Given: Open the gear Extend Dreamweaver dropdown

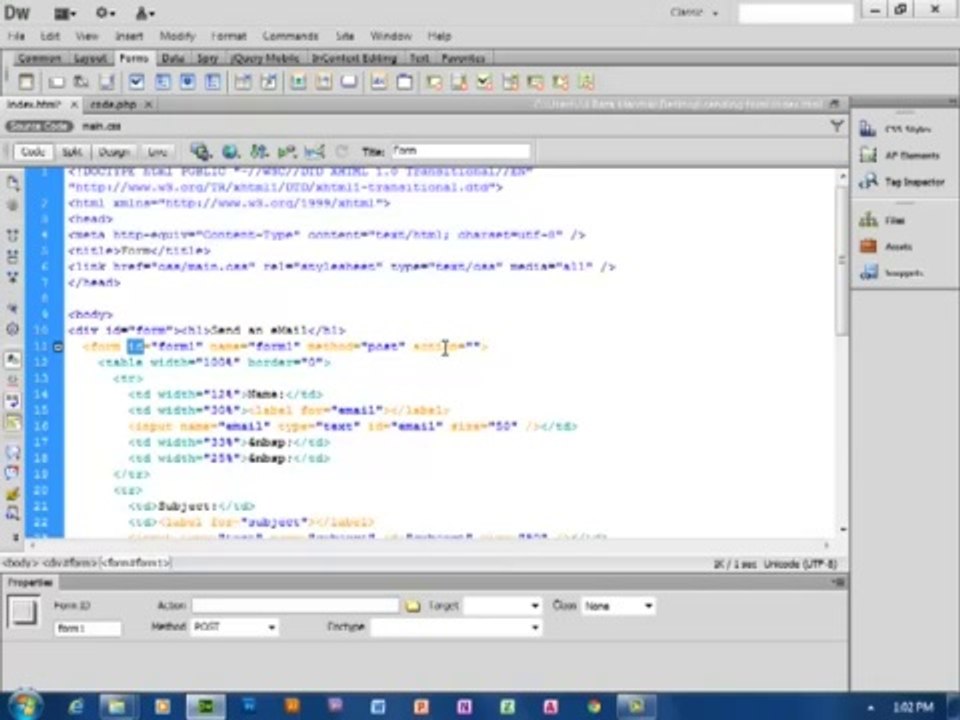Looking at the screenshot, I should click(105, 13).
